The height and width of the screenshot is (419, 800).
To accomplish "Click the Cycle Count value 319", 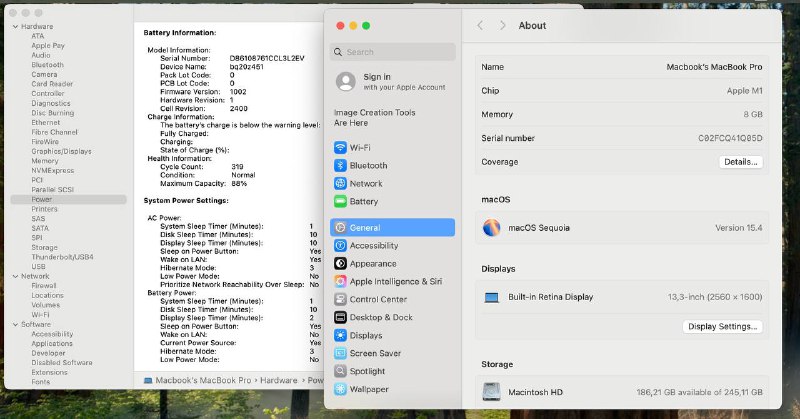I will pos(237,167).
